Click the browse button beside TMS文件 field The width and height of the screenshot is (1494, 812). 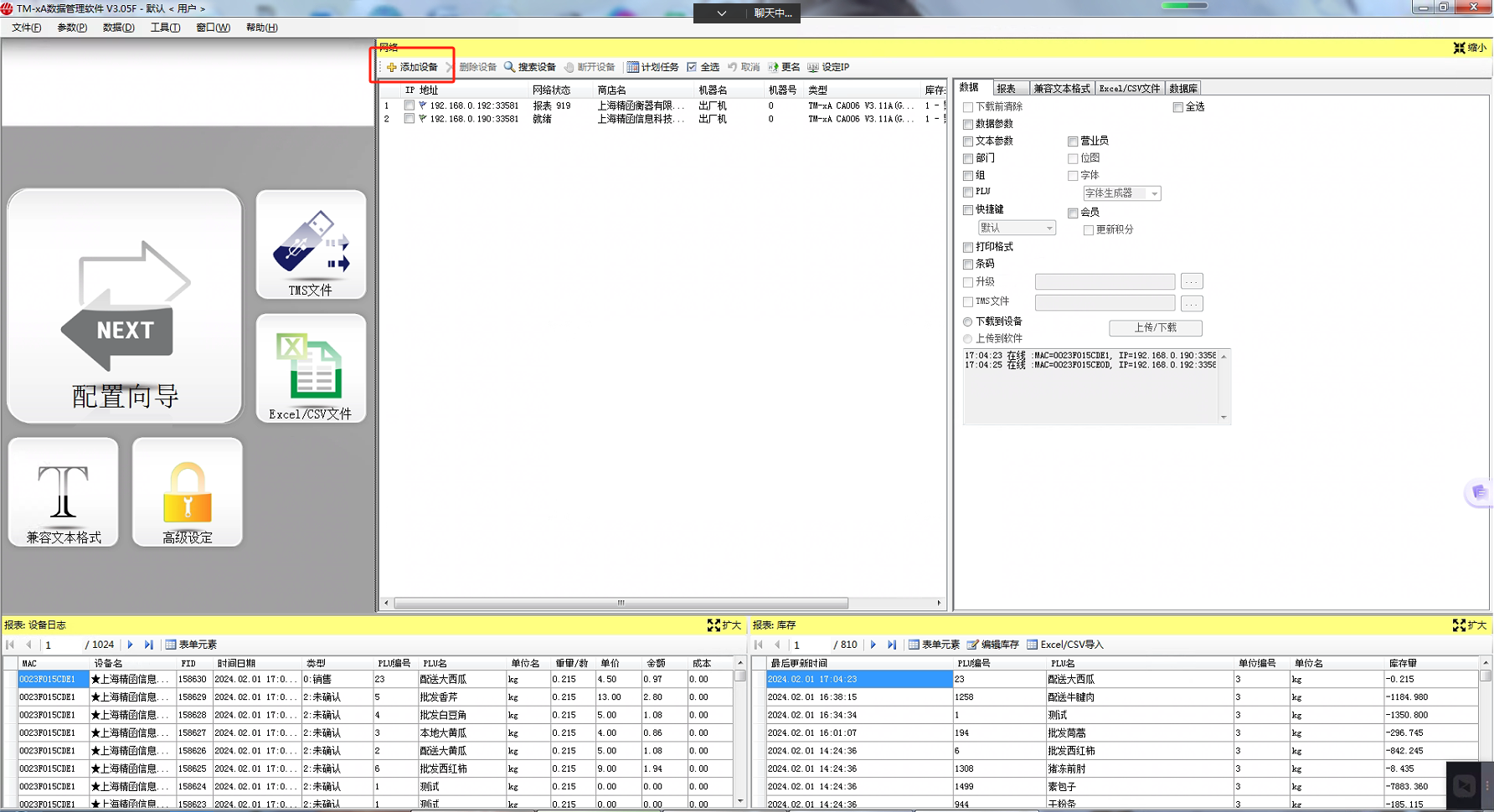[1191, 302]
